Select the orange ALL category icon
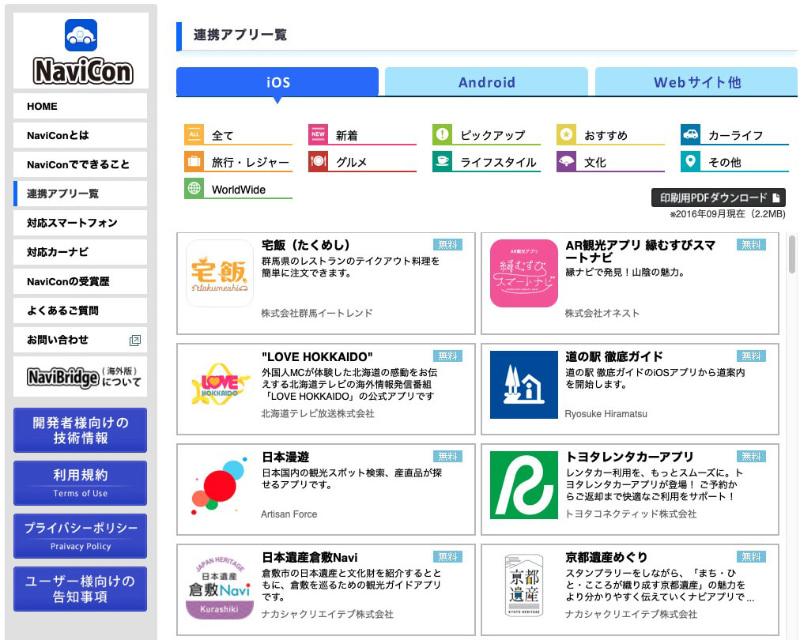 [x=194, y=135]
